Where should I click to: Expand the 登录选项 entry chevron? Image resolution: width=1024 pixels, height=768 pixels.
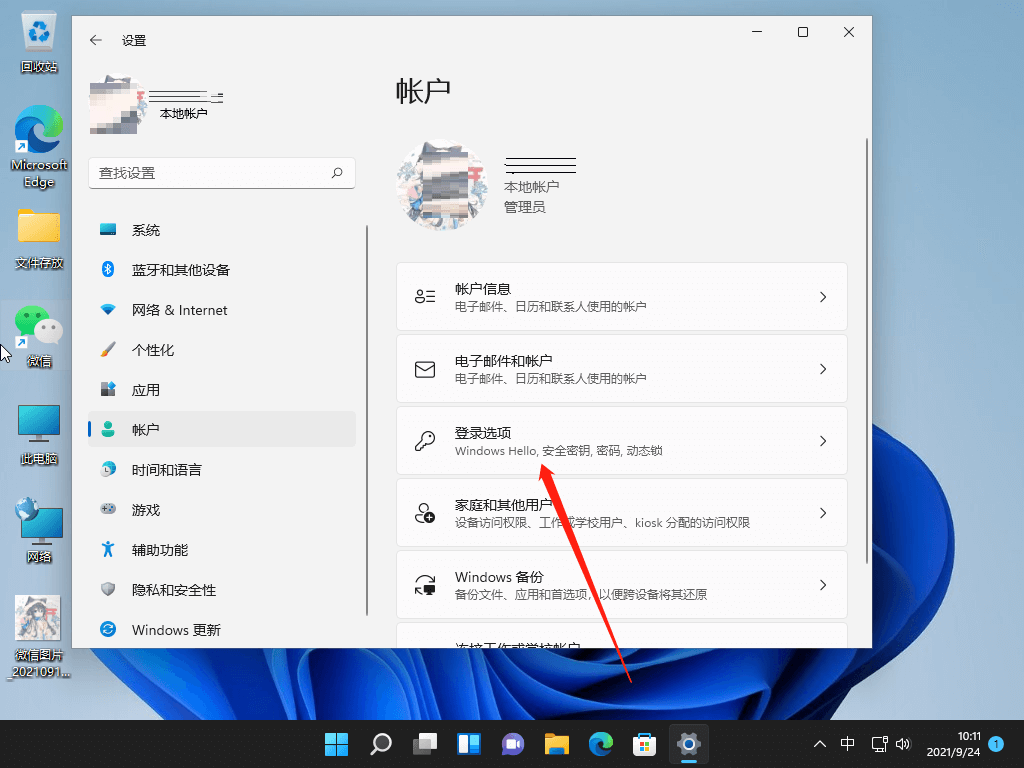[x=822, y=440]
